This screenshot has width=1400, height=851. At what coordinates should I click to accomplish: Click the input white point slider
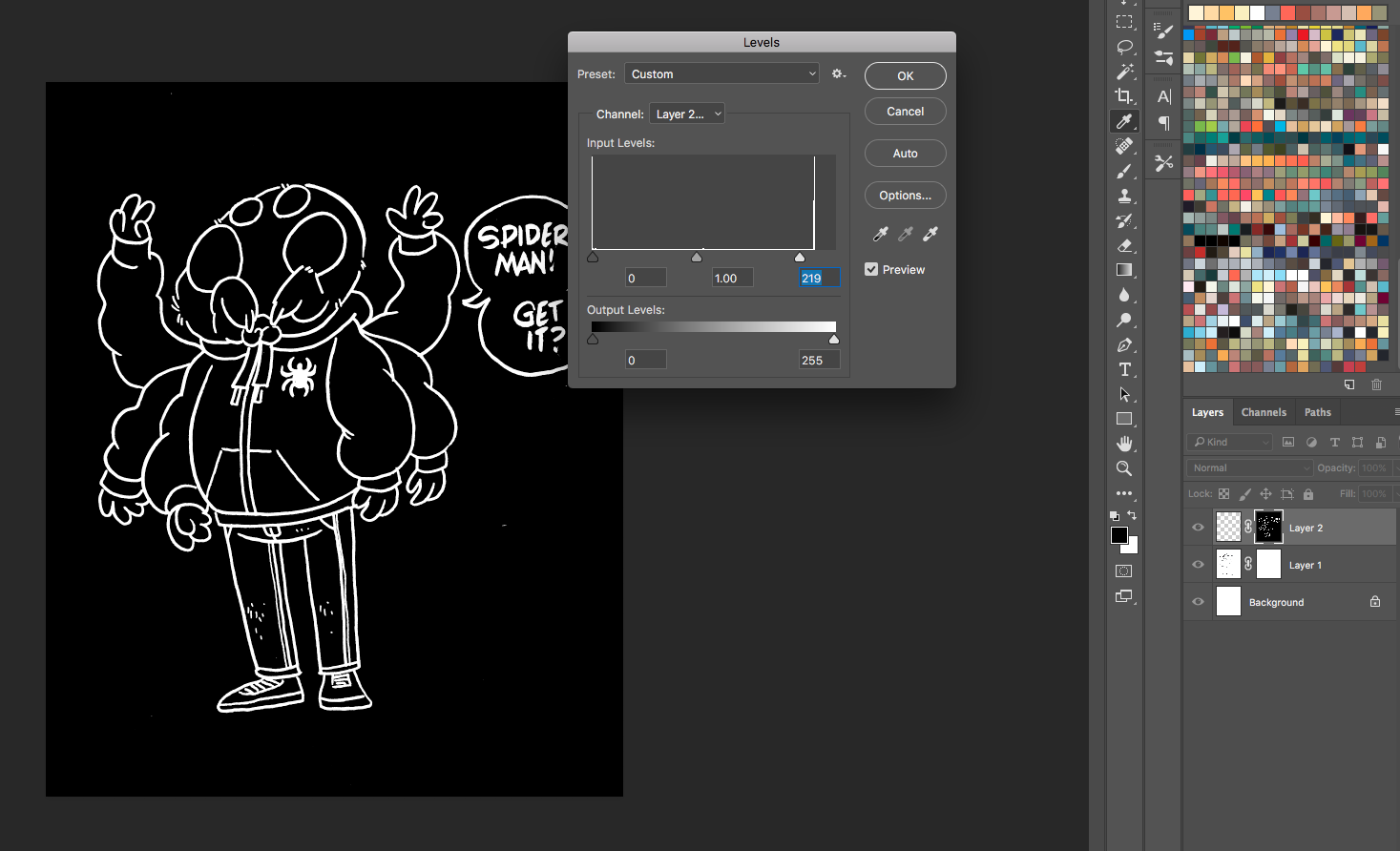pyautogui.click(x=800, y=258)
